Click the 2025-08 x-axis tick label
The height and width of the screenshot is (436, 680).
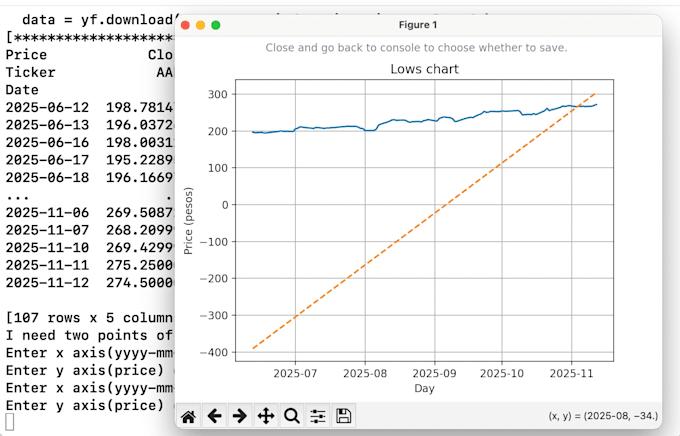click(365, 374)
